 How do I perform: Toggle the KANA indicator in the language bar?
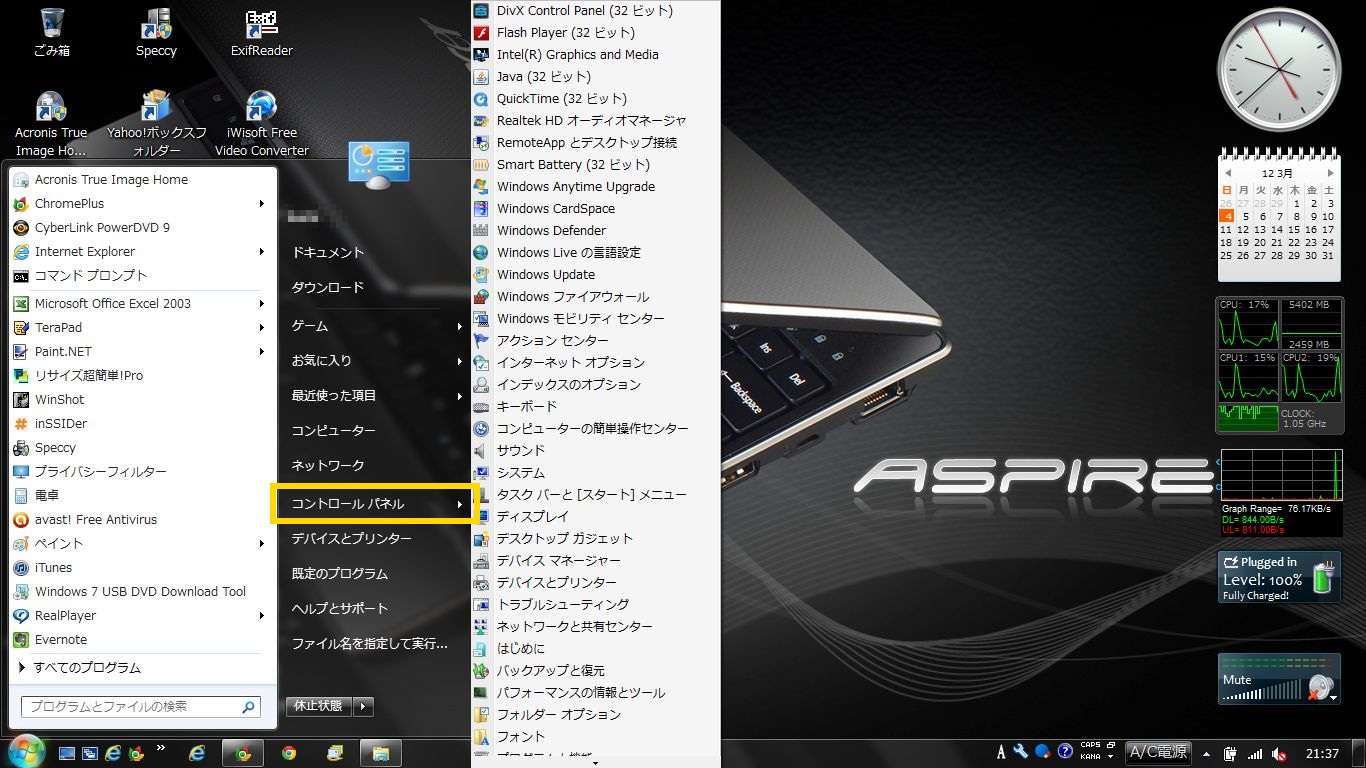tap(1090, 757)
